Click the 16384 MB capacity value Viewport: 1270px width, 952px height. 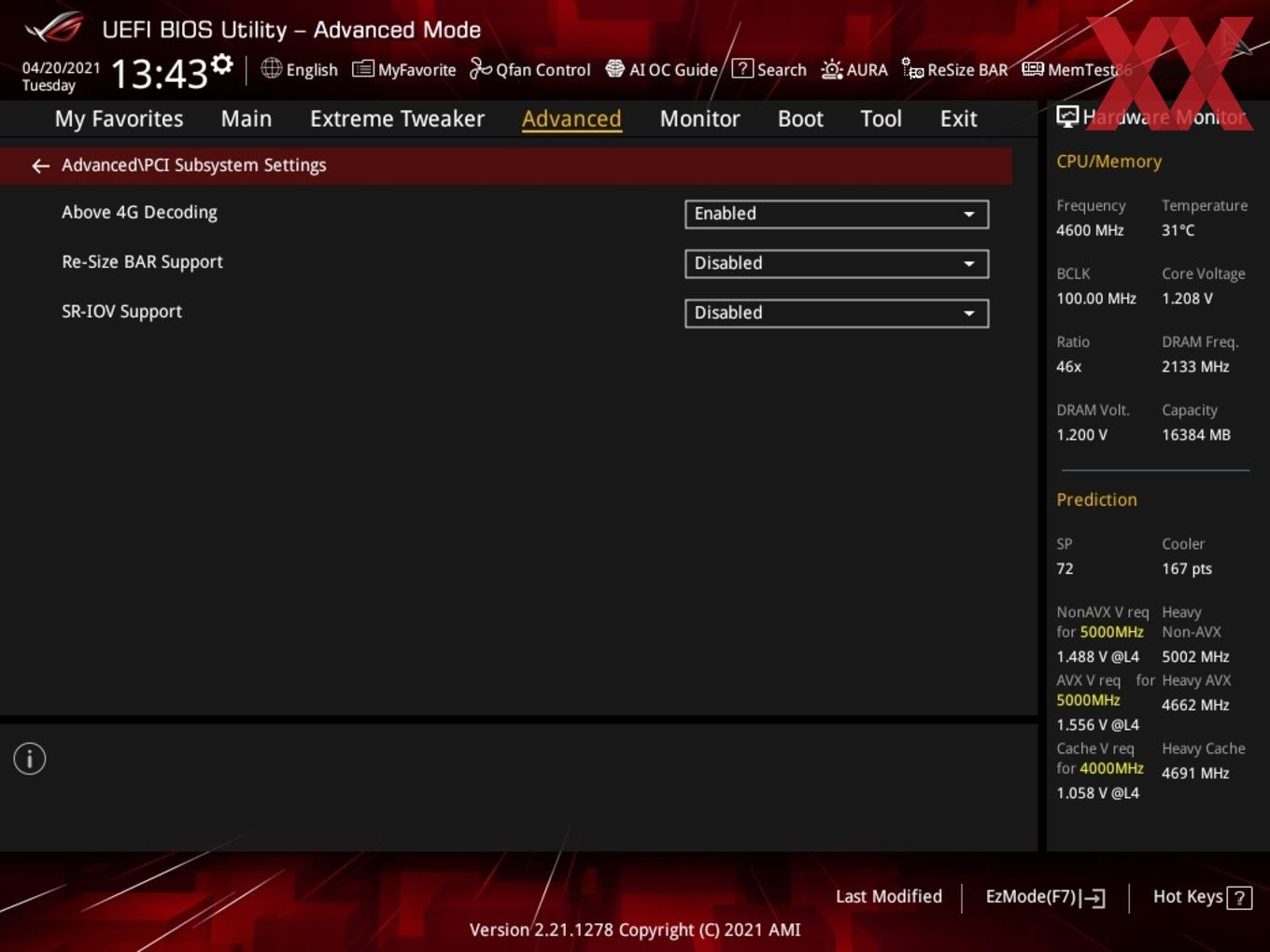tap(1196, 435)
